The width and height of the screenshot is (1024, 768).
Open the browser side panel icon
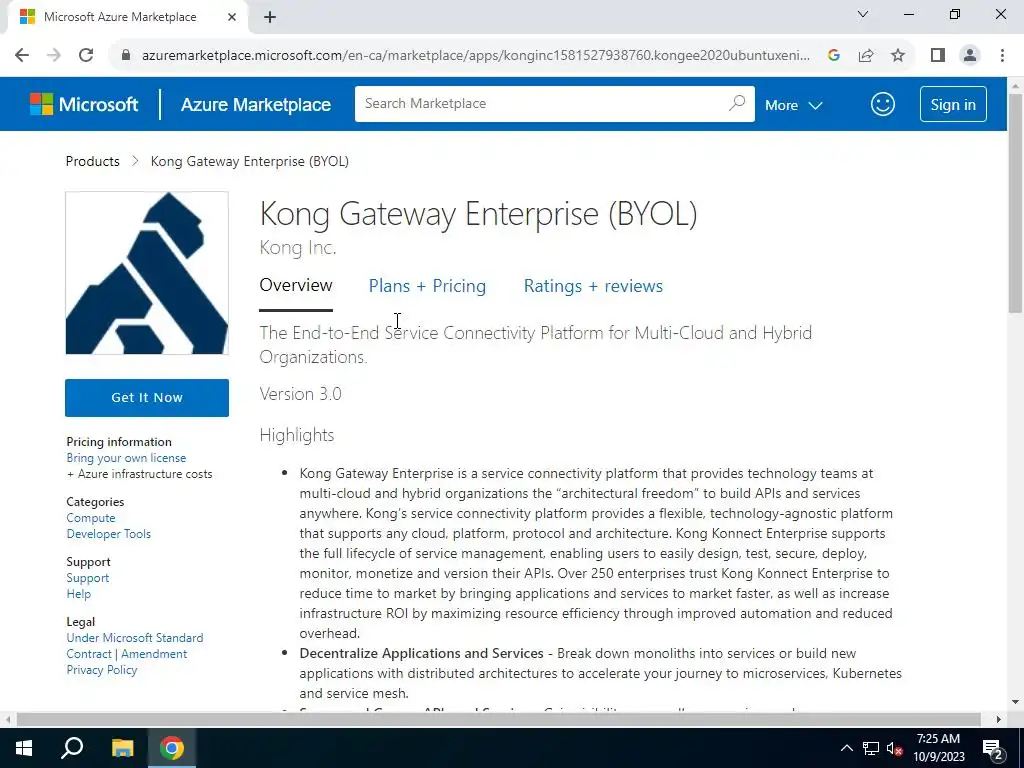(938, 56)
